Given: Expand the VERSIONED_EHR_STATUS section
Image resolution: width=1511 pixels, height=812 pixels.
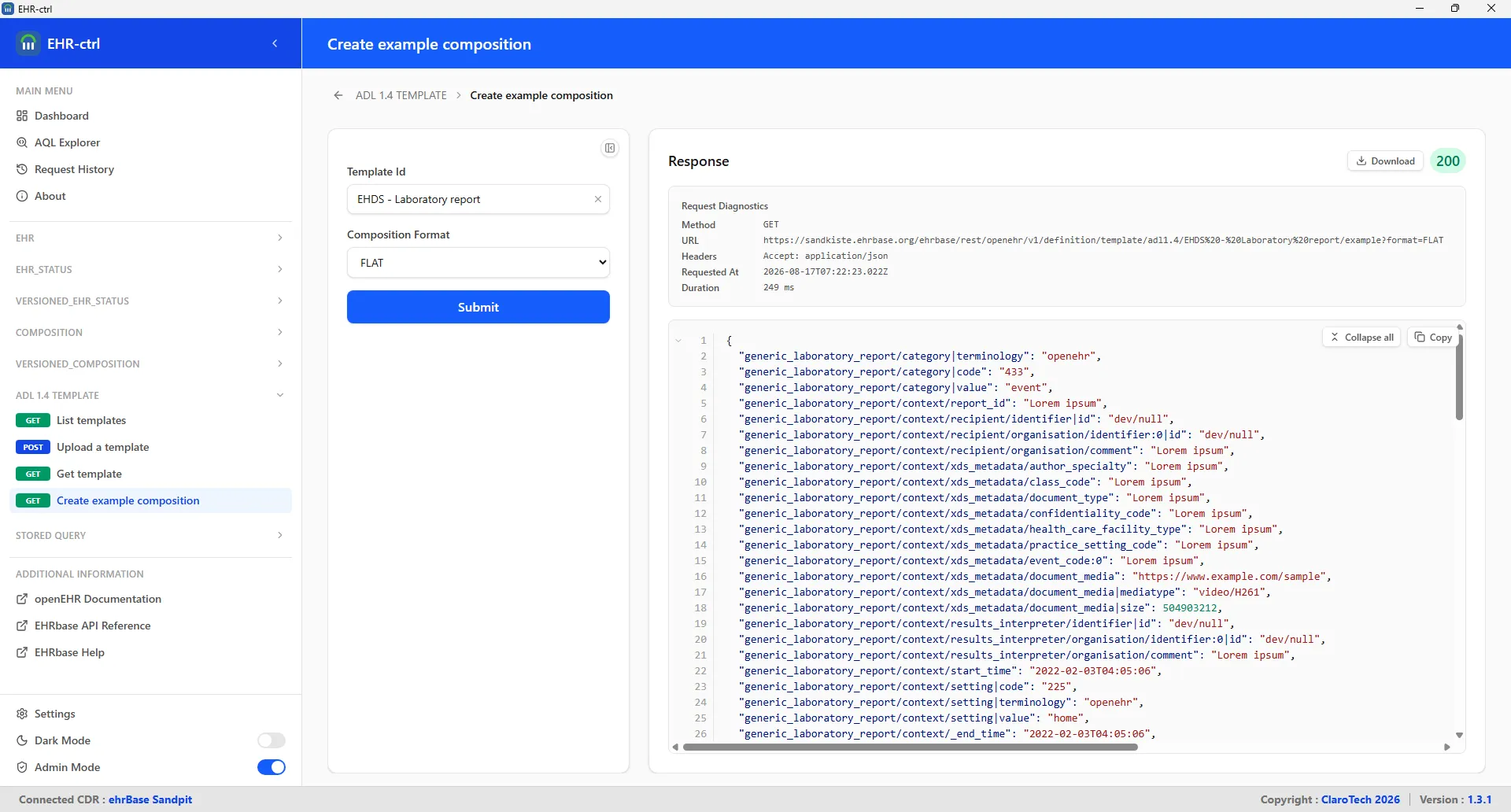Looking at the screenshot, I should click(x=150, y=301).
